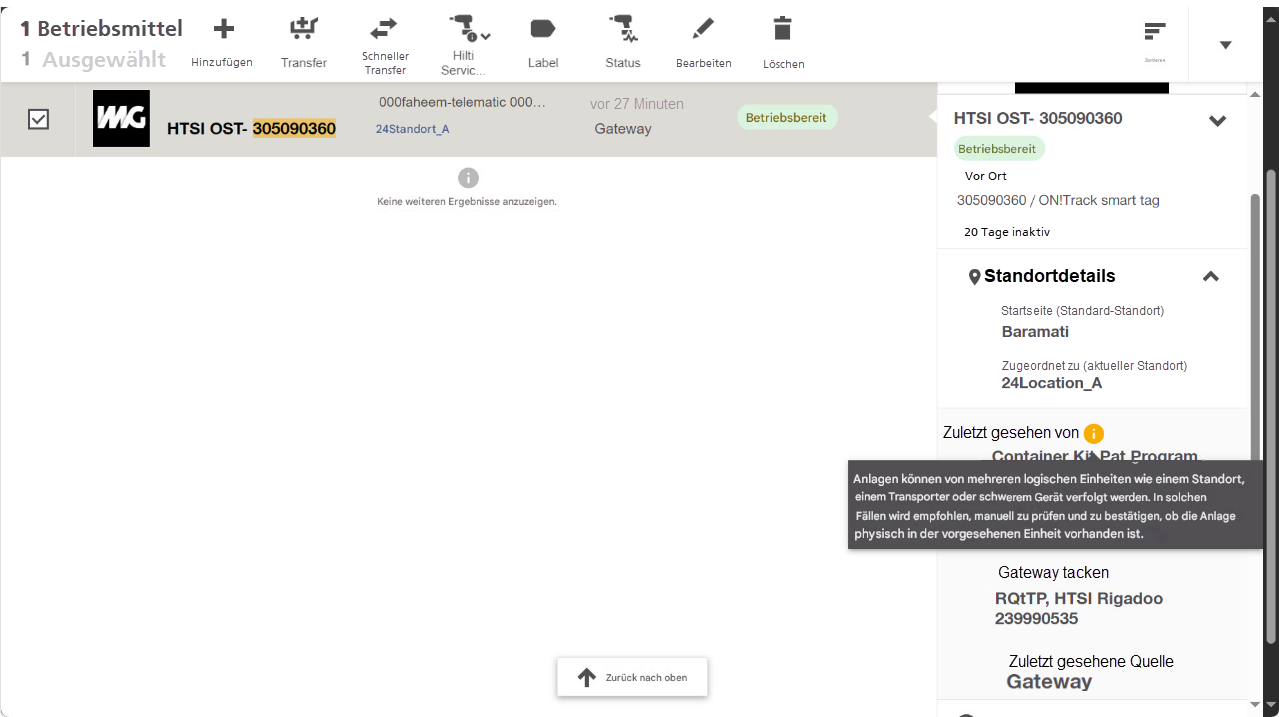Viewport: 1279px width, 717px height.
Task: Collapse the HTSI OST details header chevron
Action: (x=1217, y=121)
